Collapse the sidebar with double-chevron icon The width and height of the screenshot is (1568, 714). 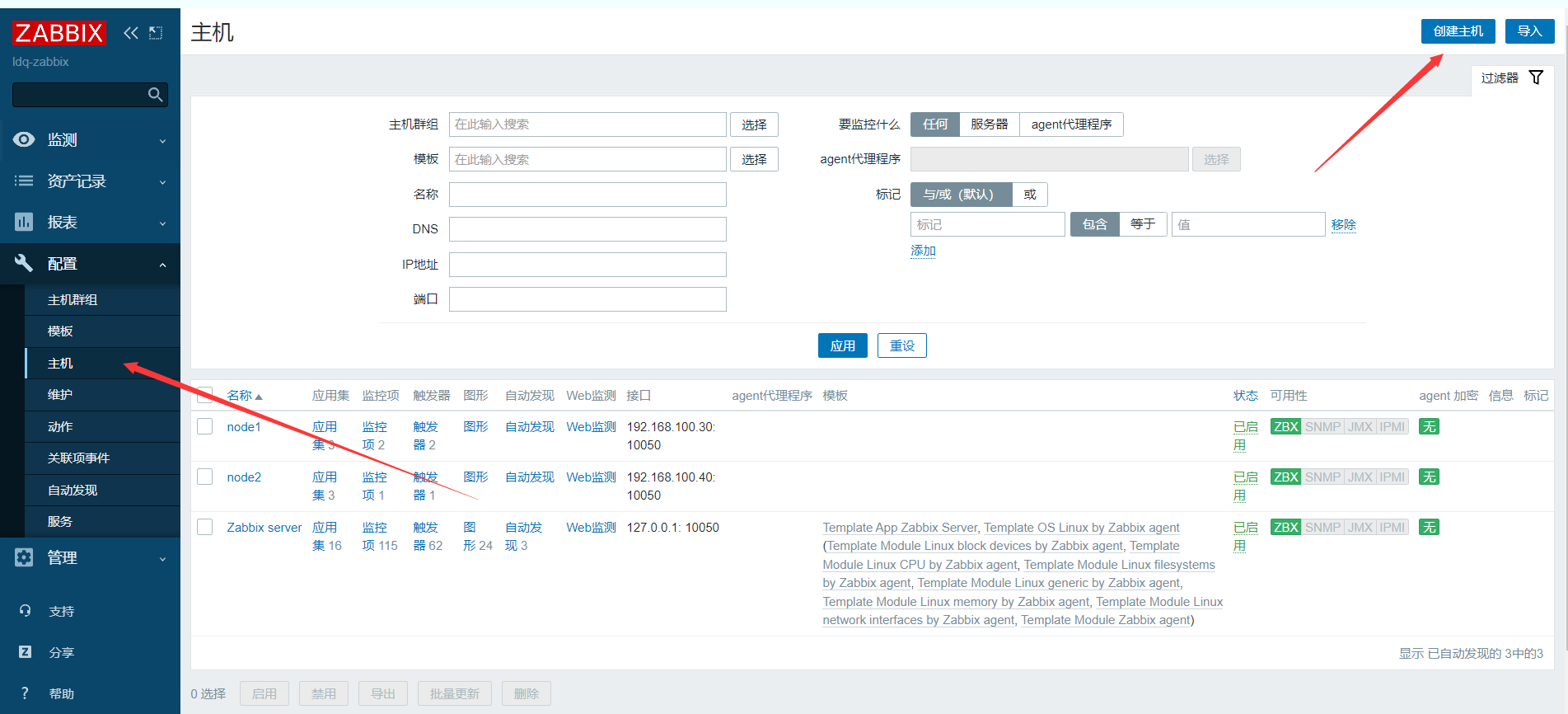(x=130, y=33)
